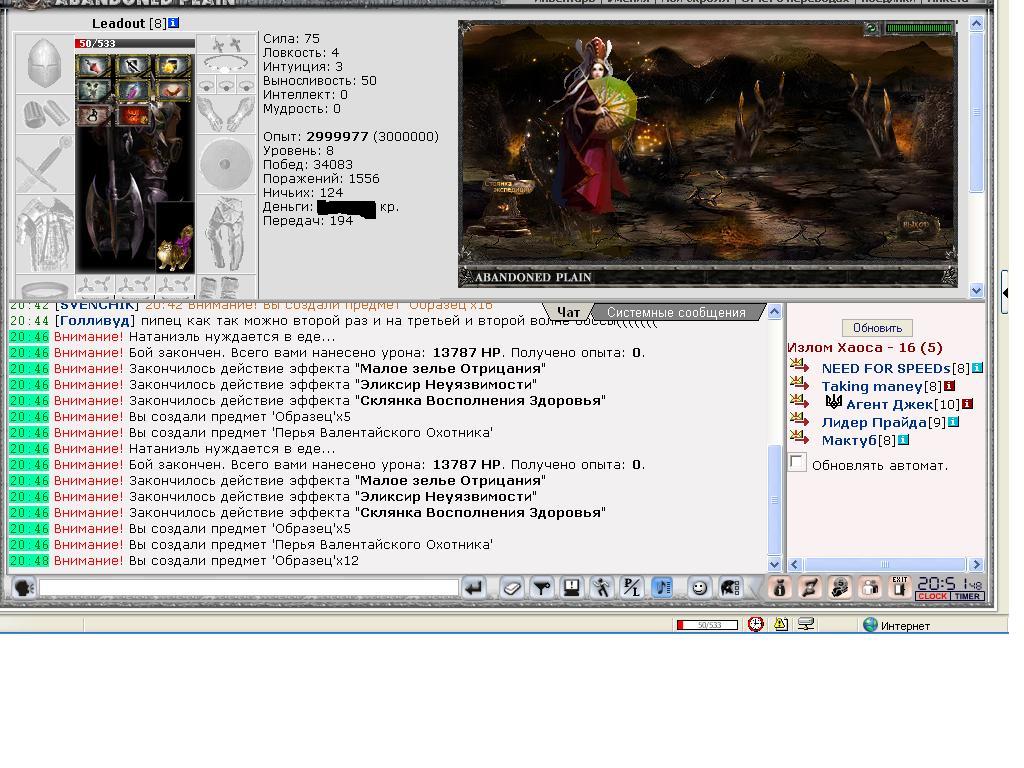Click main frame scroll down arrow

point(976,290)
